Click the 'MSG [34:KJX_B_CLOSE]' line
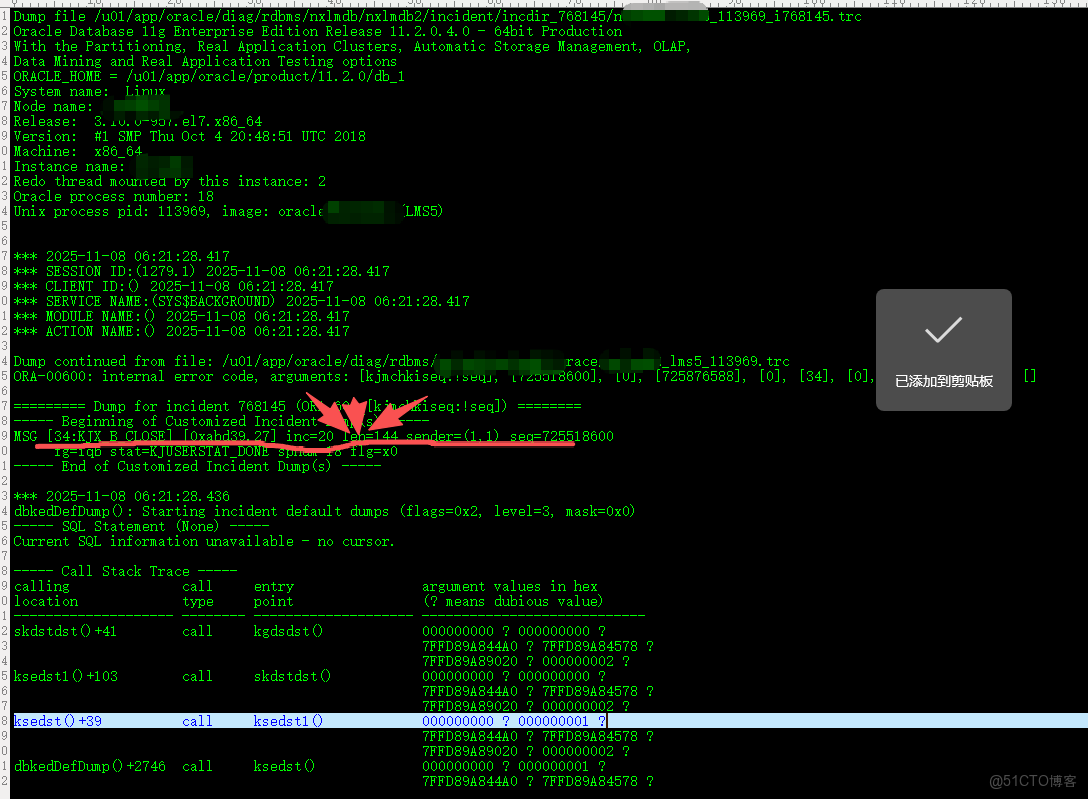The image size is (1088, 799). point(314,436)
